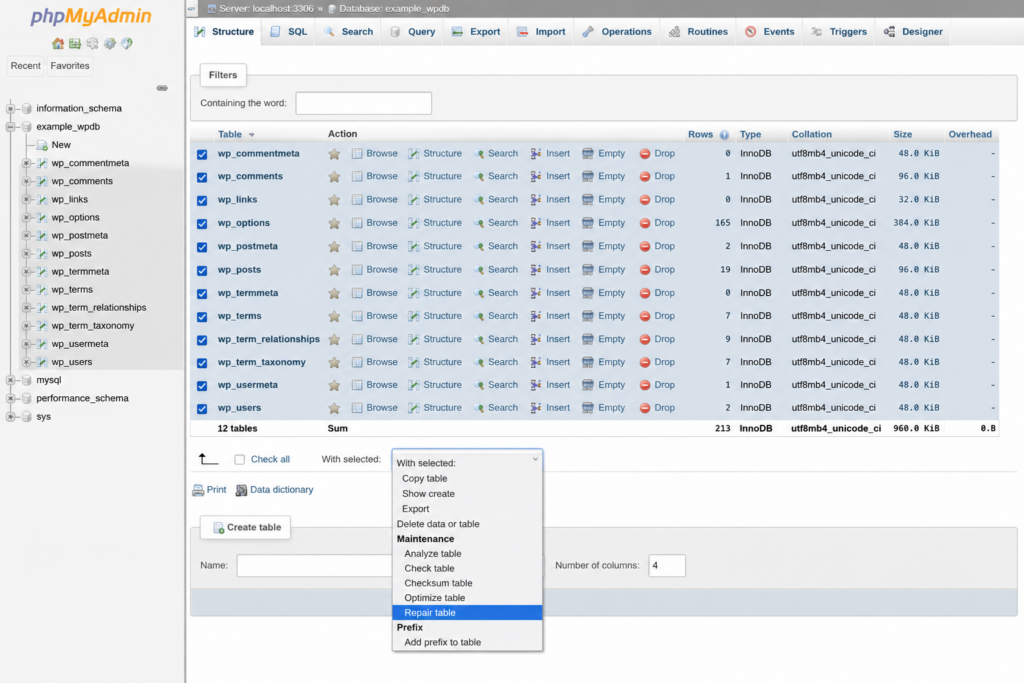Image resolution: width=1024 pixels, height=683 pixels.
Task: Expand information_schema database node
Action: 10,108
